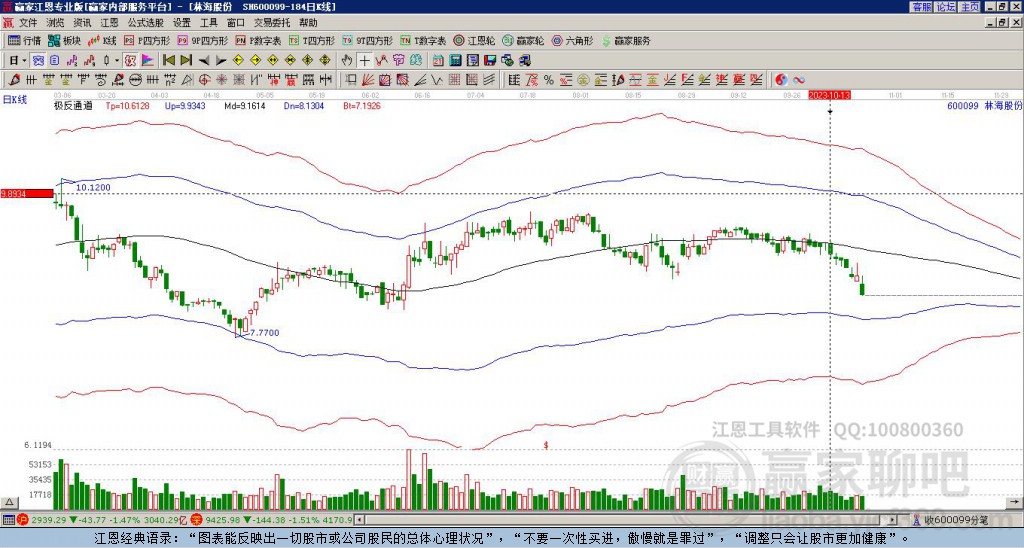Image resolution: width=1024 pixels, height=548 pixels.
Task: Open the 公式选股 menu
Action: (146, 23)
